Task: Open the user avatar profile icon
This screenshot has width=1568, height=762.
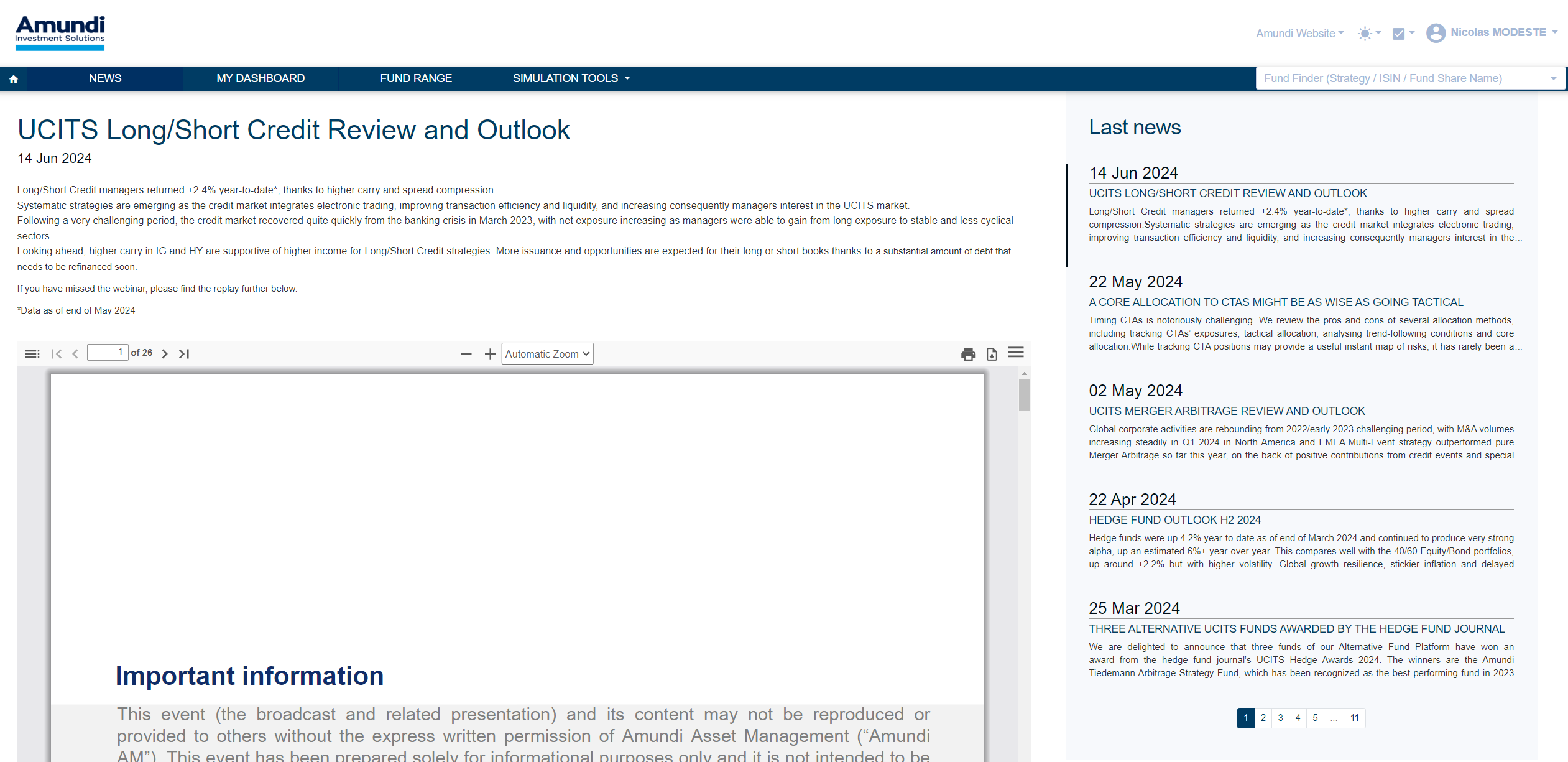Action: pyautogui.click(x=1436, y=33)
